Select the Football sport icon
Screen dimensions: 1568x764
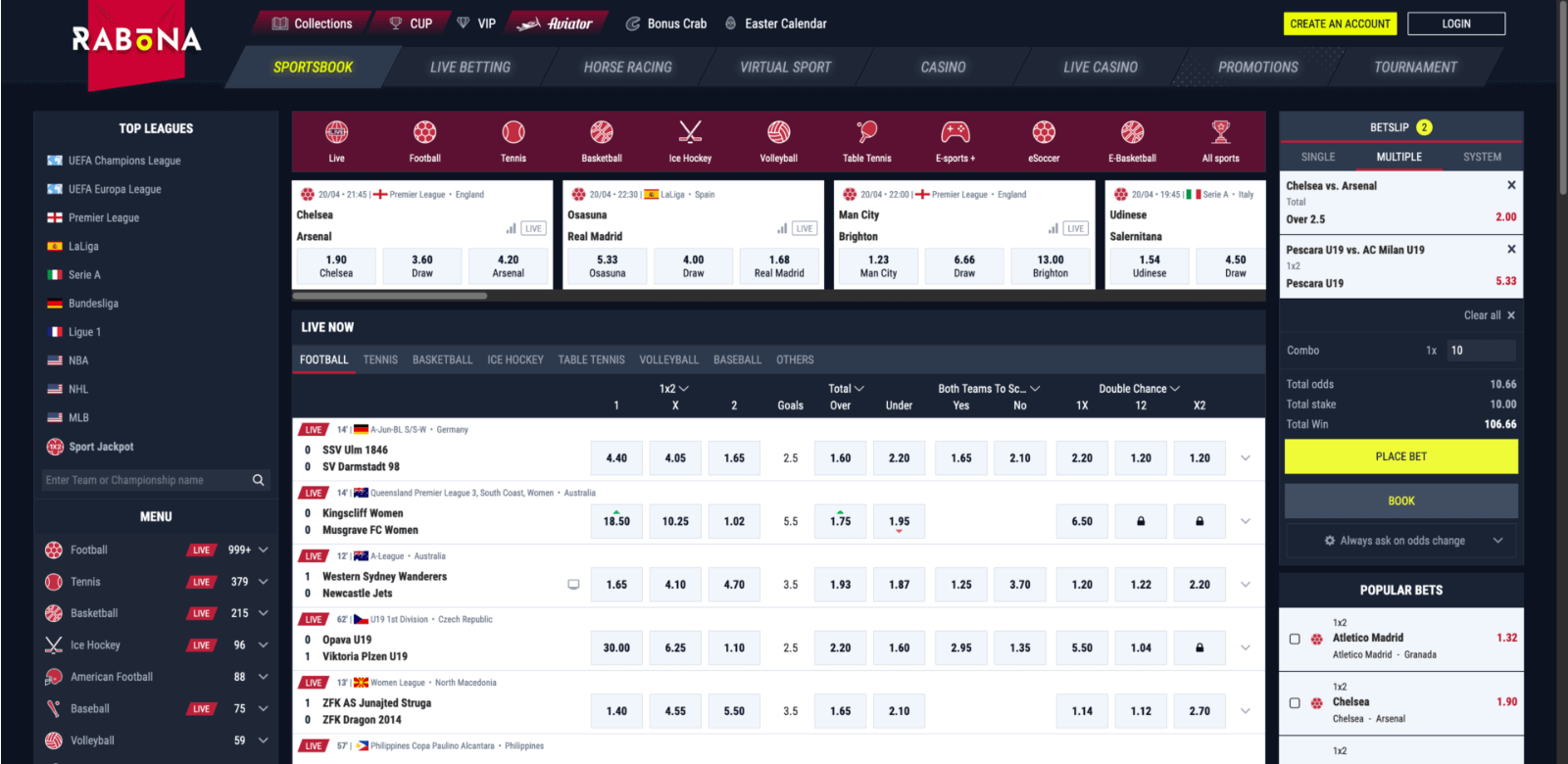424,132
